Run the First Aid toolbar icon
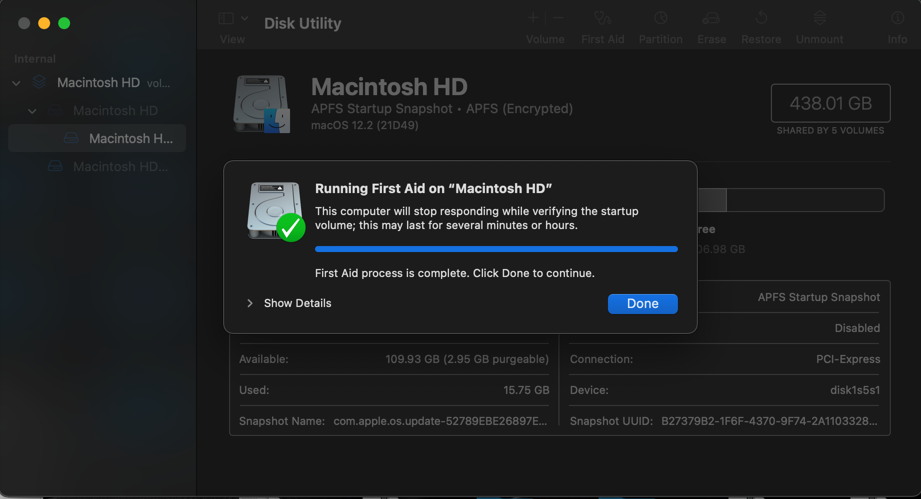Image resolution: width=921 pixels, height=499 pixels. pos(603,18)
